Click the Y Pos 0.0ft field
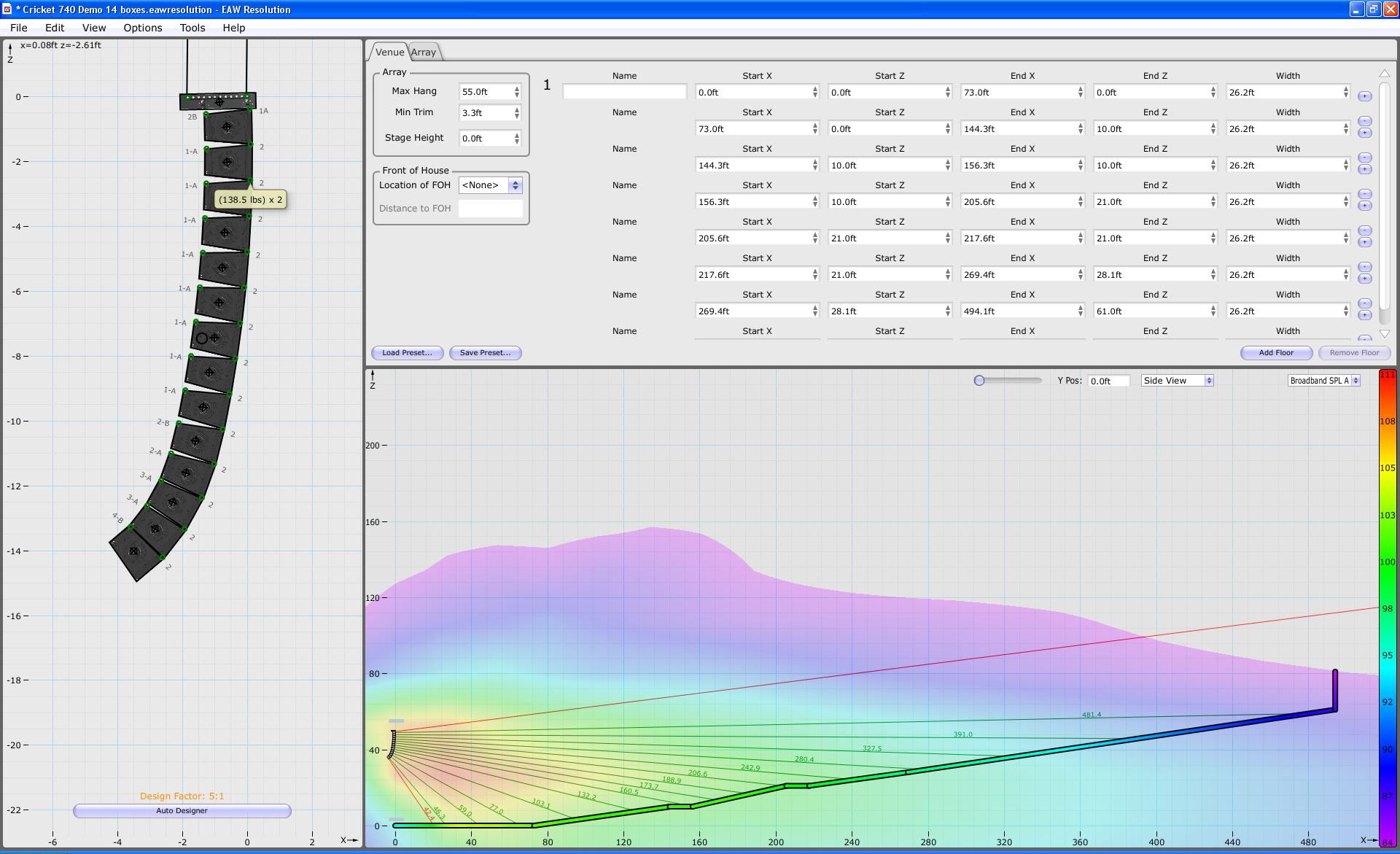This screenshot has width=1400, height=854. click(x=1108, y=381)
